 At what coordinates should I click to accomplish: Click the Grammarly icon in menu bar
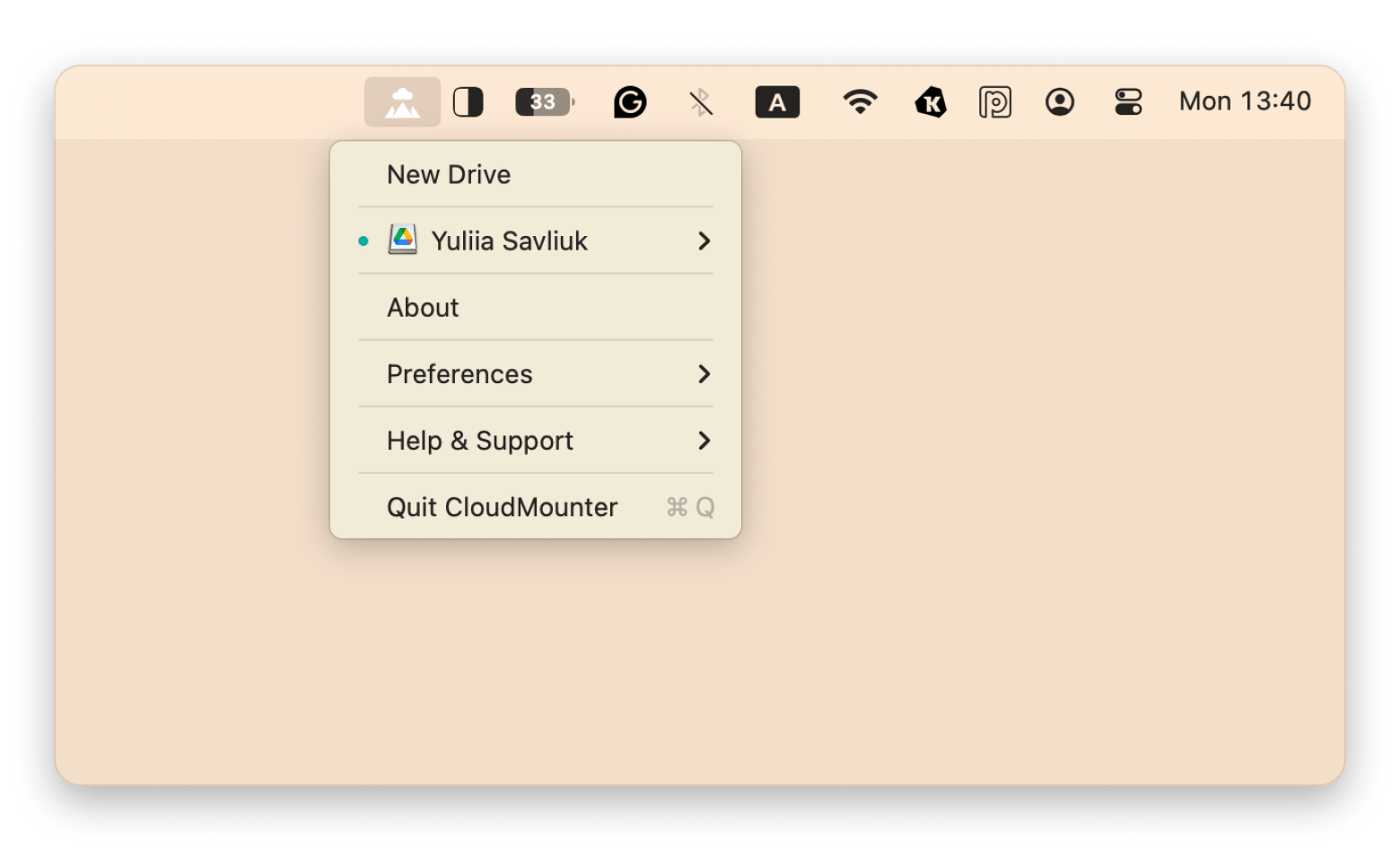630,102
